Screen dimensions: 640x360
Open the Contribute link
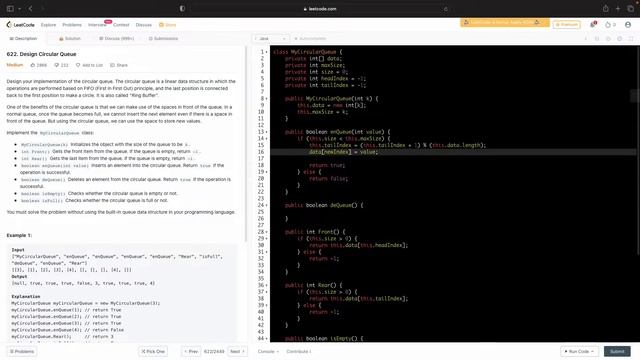coord(299,351)
